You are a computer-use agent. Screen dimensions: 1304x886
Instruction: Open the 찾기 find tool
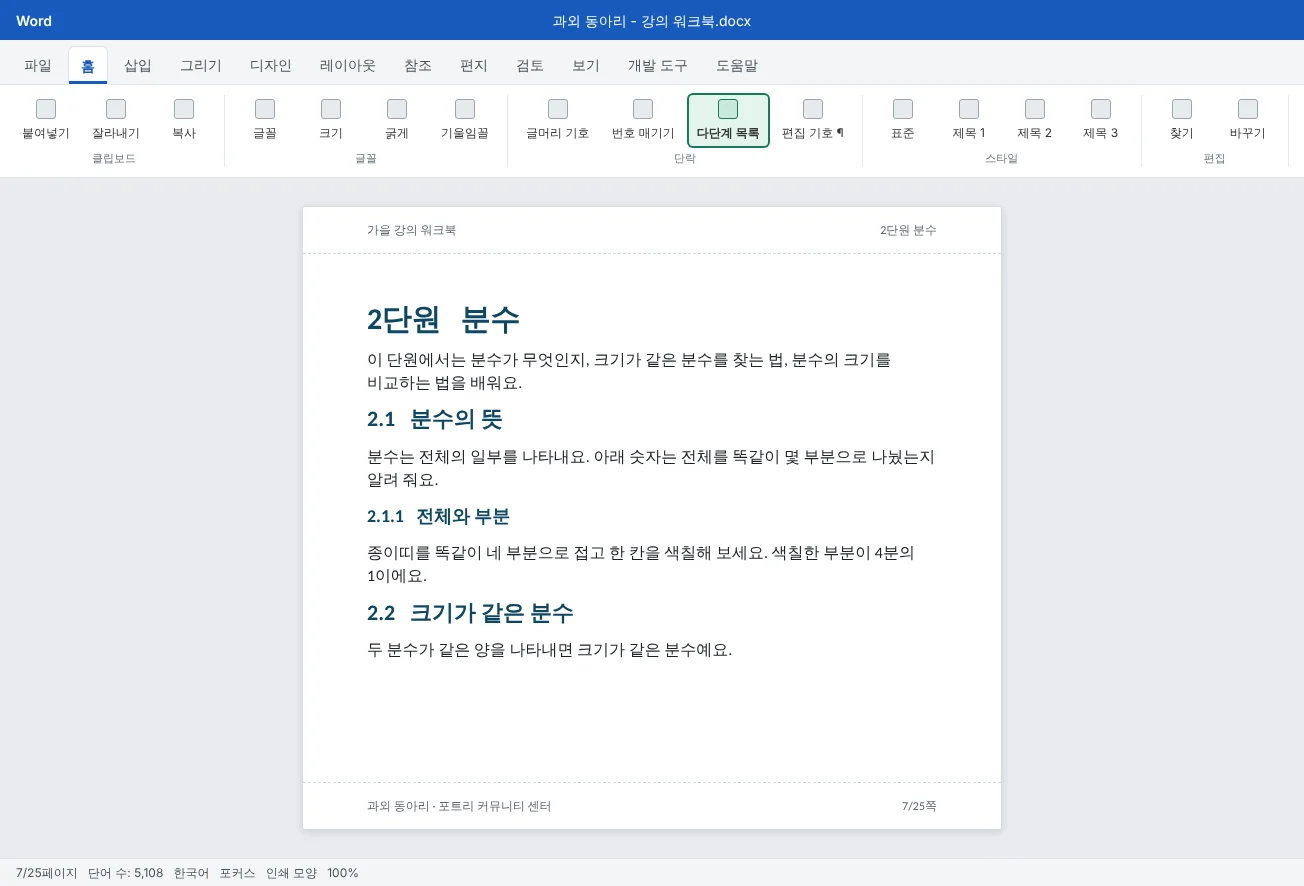point(1182,120)
